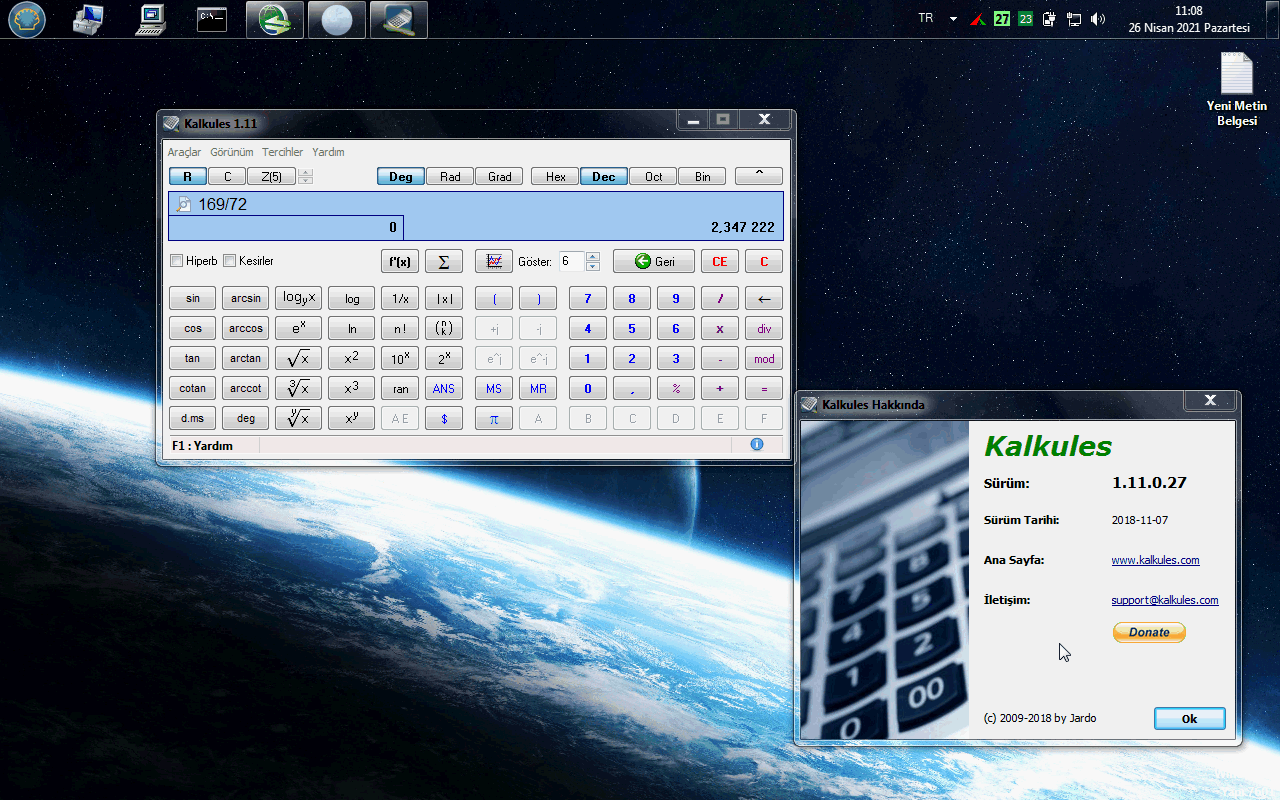Open the Tercihler menu
Image resolution: width=1280 pixels, height=800 pixels.
click(283, 152)
